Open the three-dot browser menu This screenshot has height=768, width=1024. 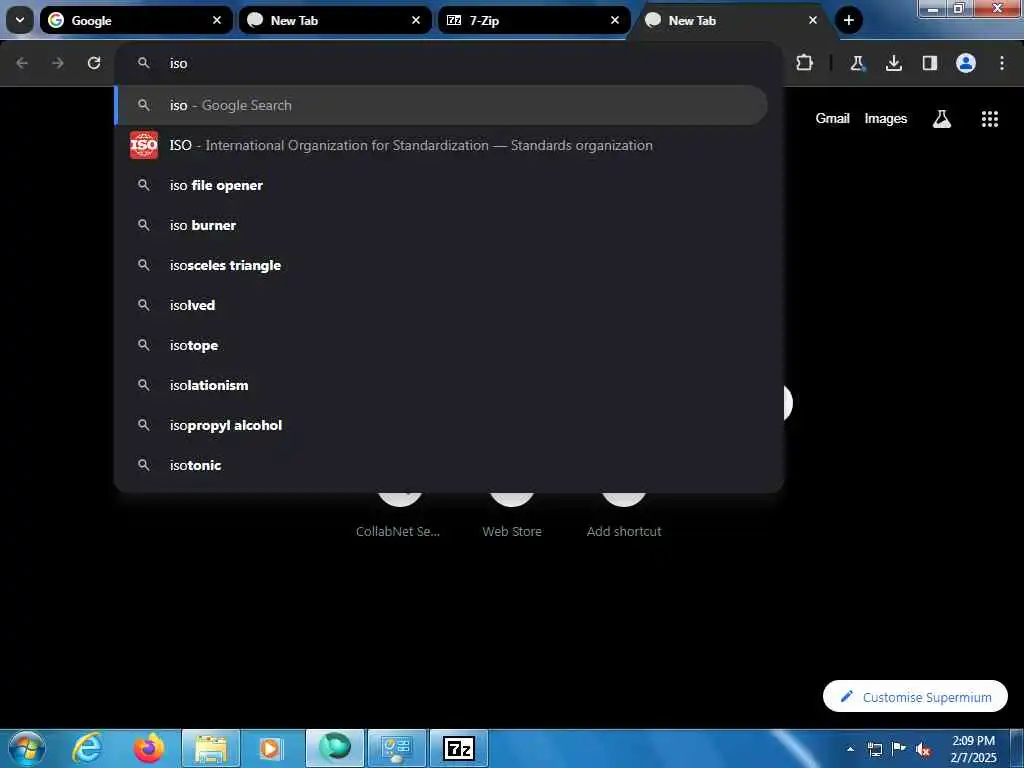1002,63
